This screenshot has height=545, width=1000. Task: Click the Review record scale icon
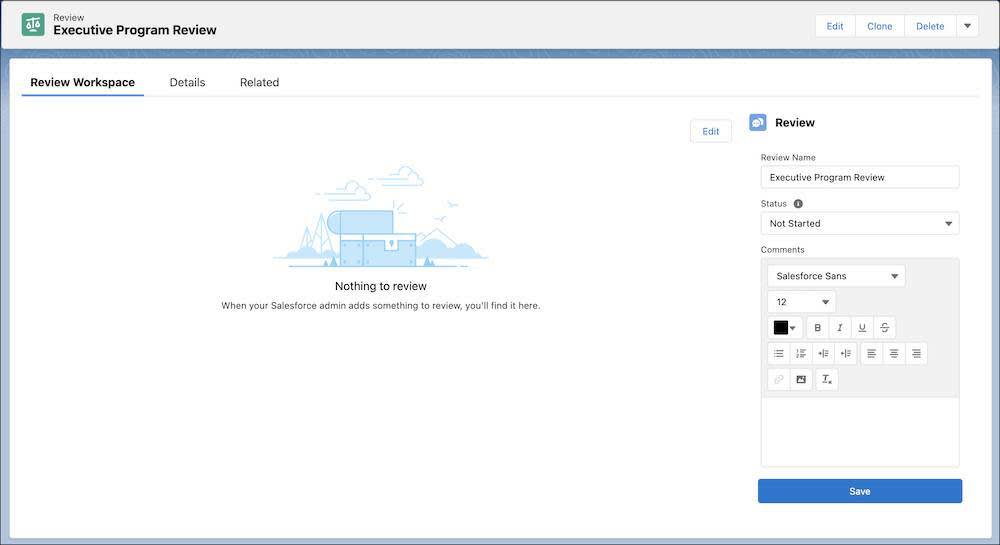click(33, 25)
